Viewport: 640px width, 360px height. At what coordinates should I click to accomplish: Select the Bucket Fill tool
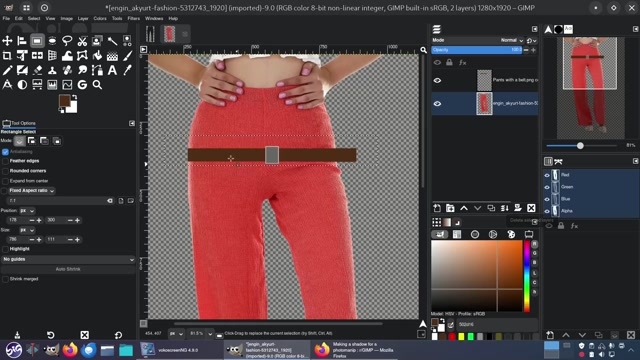[97, 56]
